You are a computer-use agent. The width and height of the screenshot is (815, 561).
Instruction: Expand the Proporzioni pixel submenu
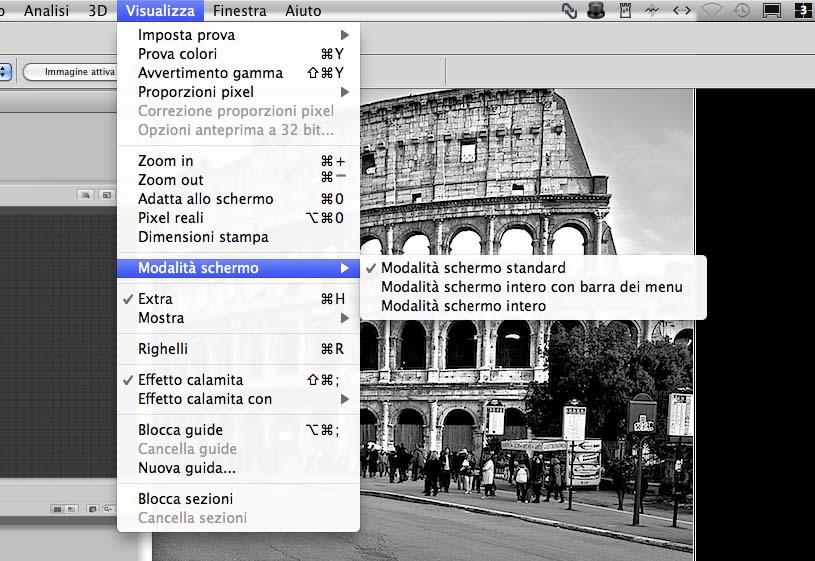pos(239,92)
